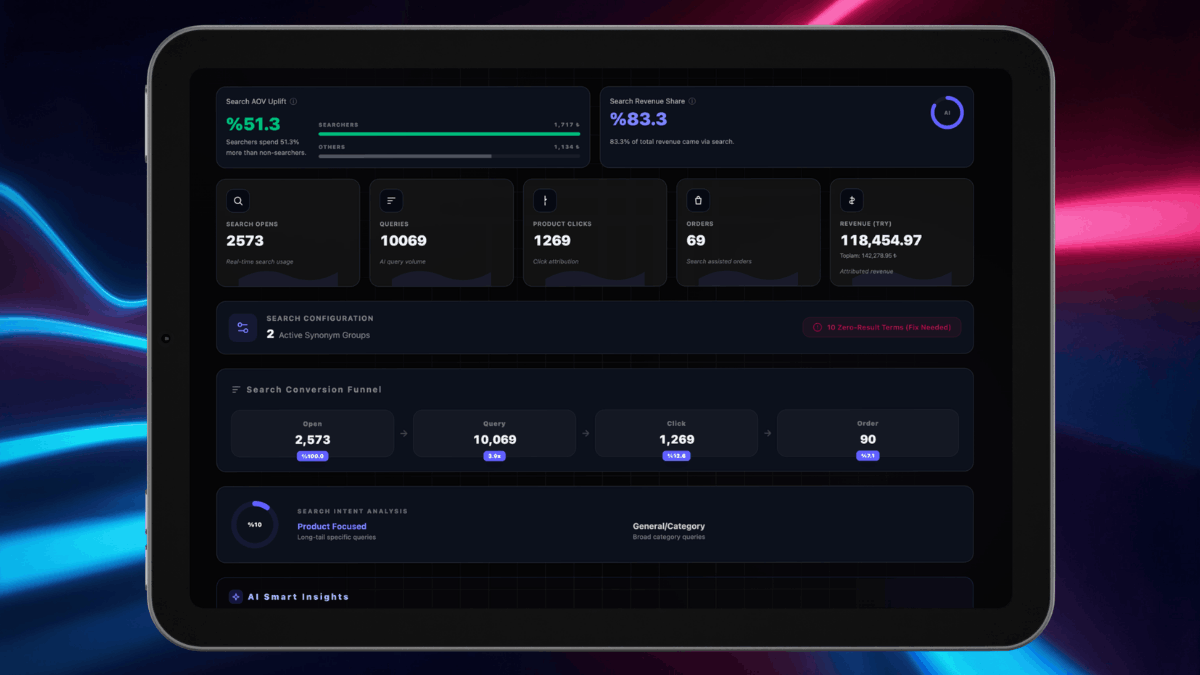Select the Product Focused link

331,526
